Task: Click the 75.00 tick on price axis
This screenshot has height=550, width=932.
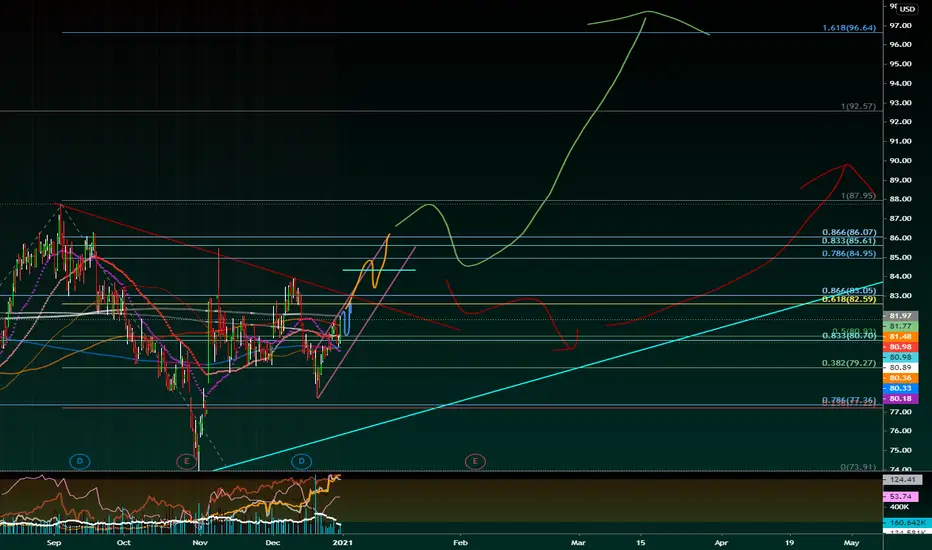Action: tap(900, 450)
